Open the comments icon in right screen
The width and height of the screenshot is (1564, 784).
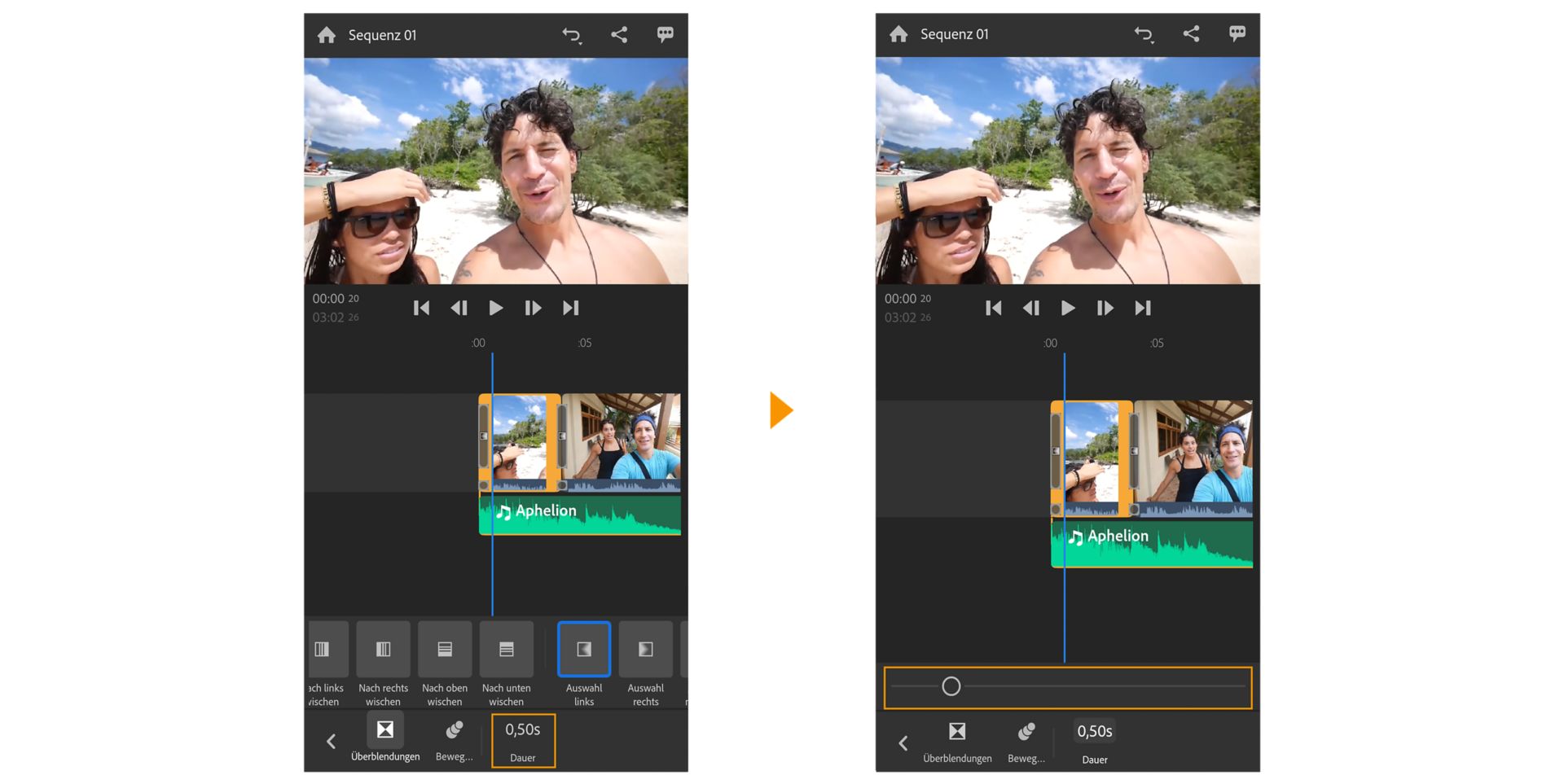tap(1237, 33)
